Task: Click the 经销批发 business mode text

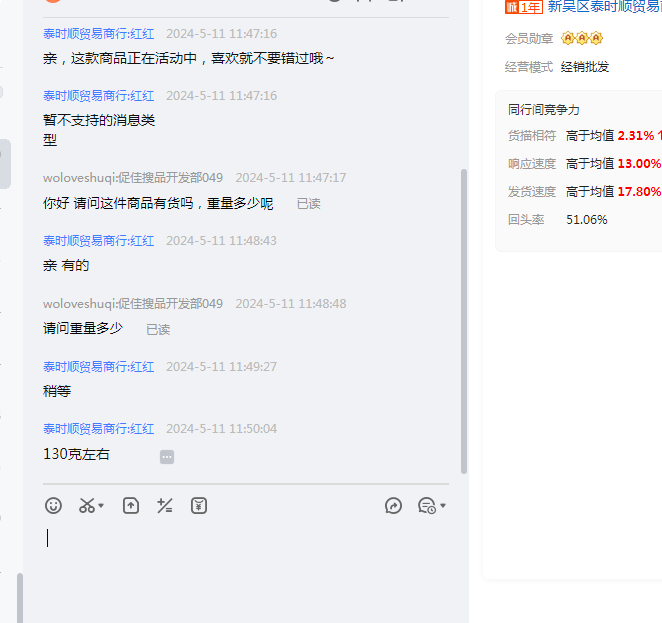Action: coord(585,67)
